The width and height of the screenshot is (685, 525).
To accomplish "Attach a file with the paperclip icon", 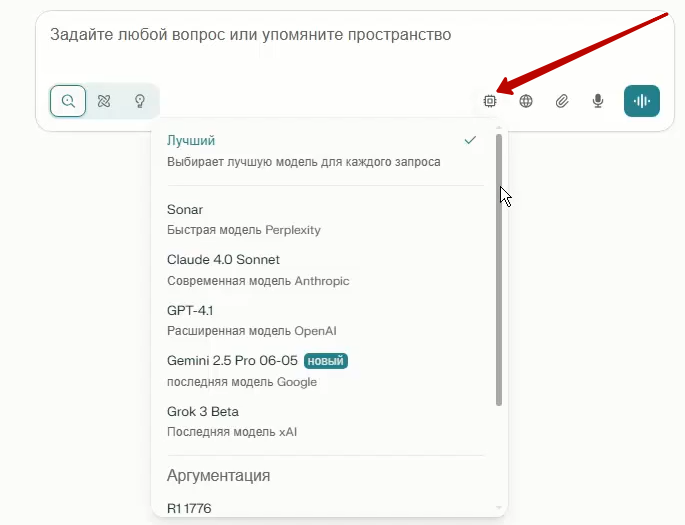I will [562, 101].
